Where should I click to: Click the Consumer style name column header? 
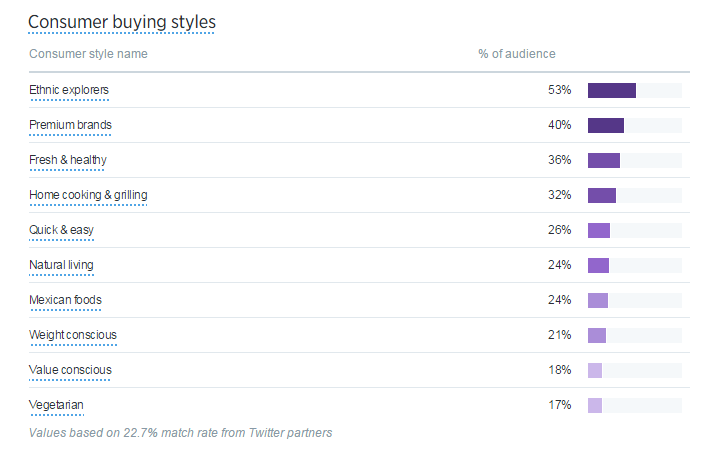88,54
